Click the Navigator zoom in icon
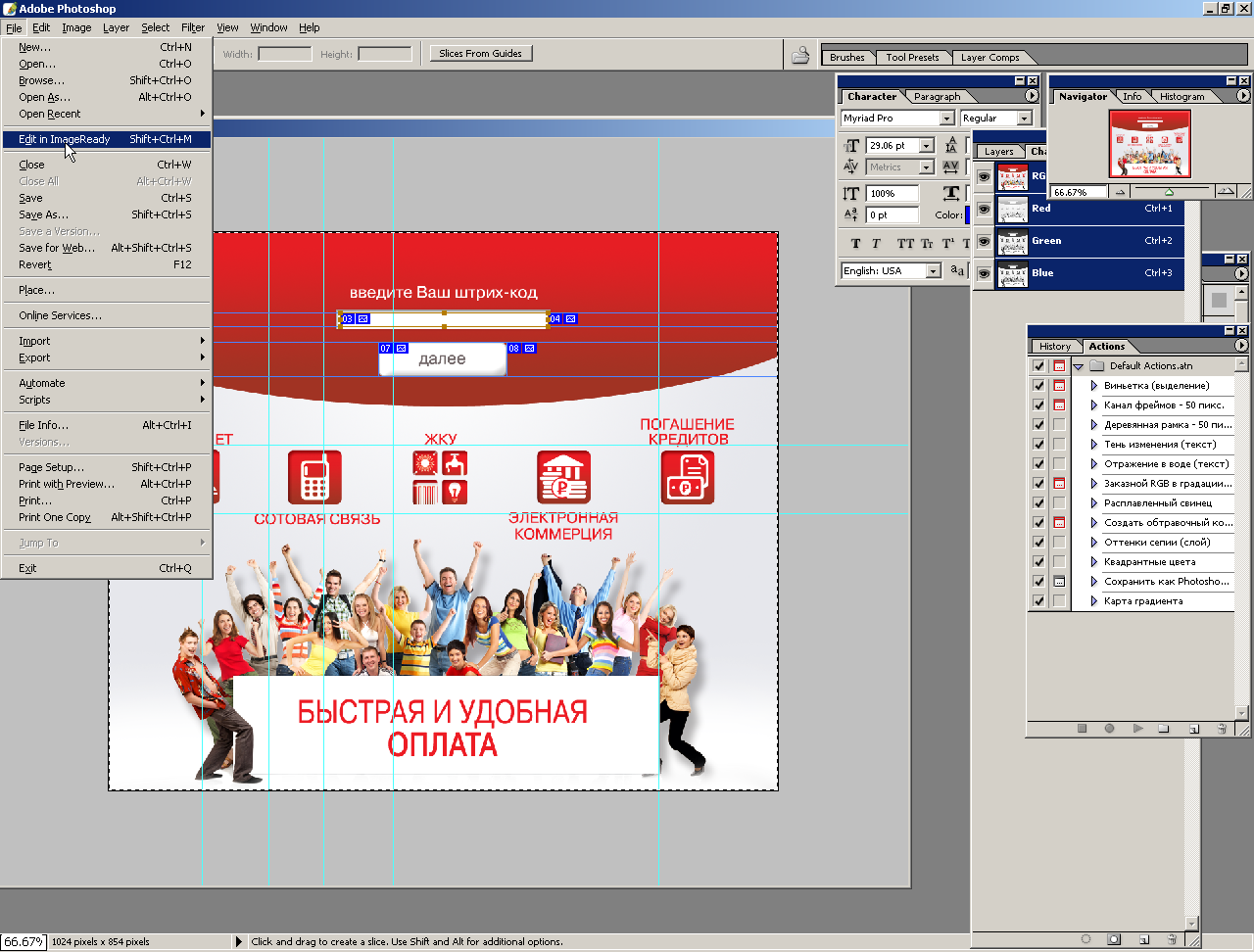 pos(1225,192)
